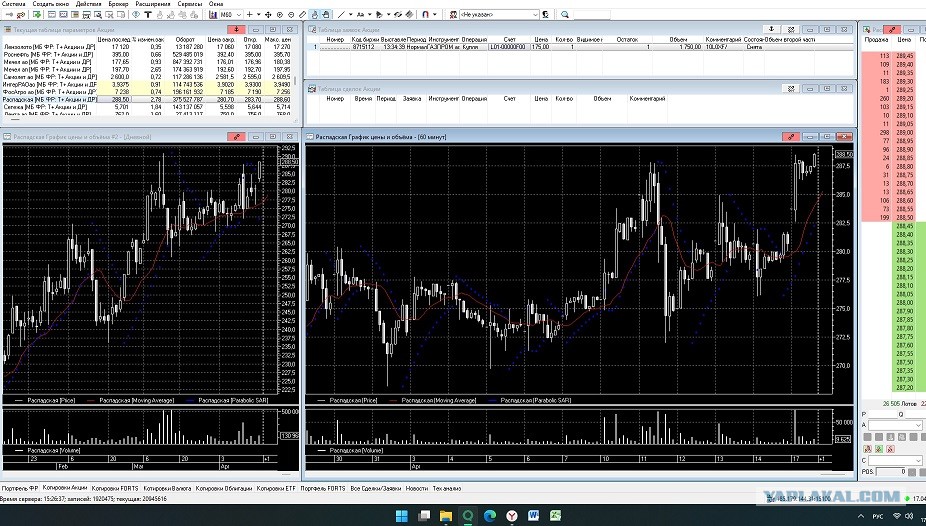Click the grid icon in the deals table title bar
Image resolution: width=926 pixels, height=526 pixels.
pos(791,89)
